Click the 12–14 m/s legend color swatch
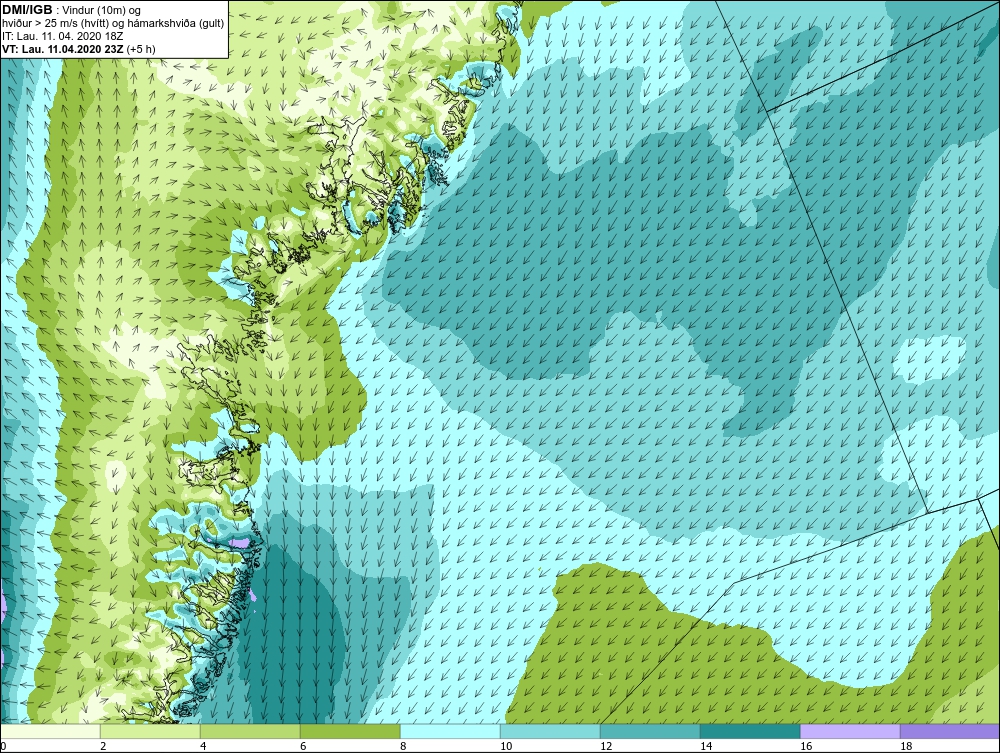Screen dimensions: 1000x753 click(650, 731)
